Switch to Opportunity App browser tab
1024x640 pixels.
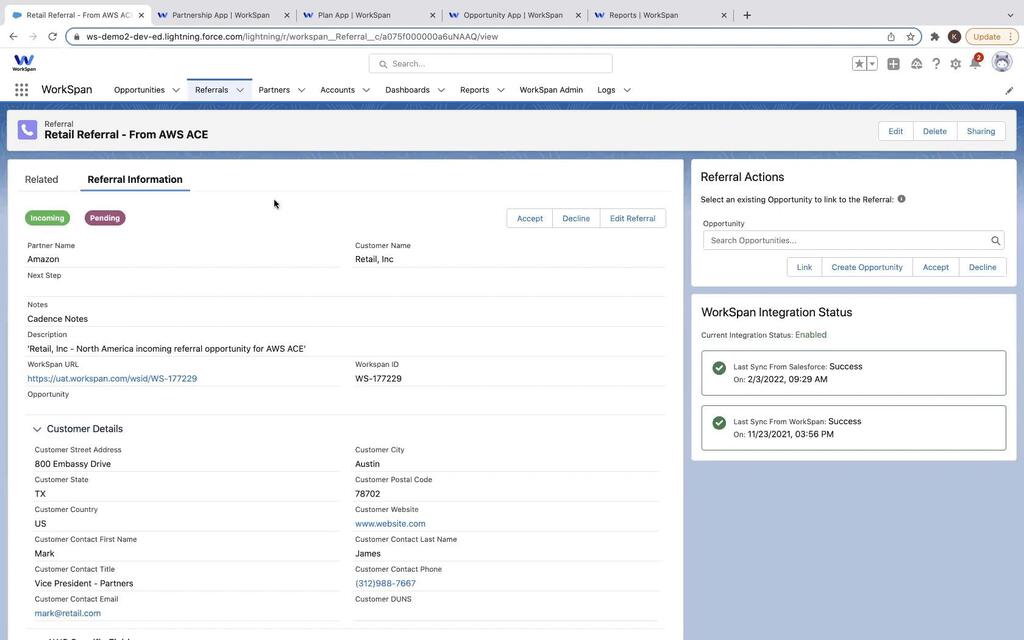[x=514, y=15]
